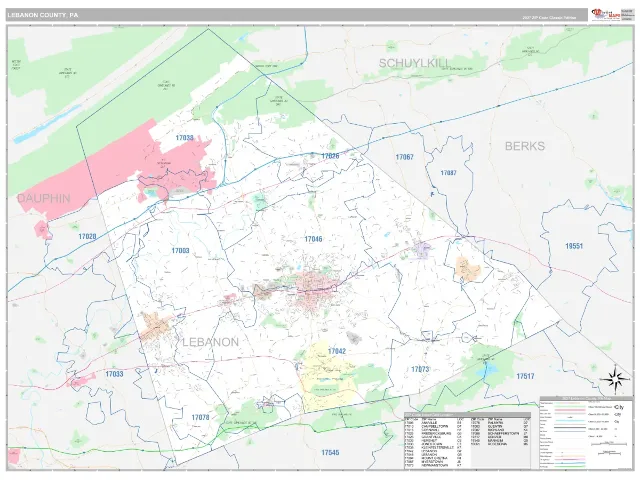Select ZIP code 17517 label
The height and width of the screenshot is (480, 640).
click(x=525, y=376)
